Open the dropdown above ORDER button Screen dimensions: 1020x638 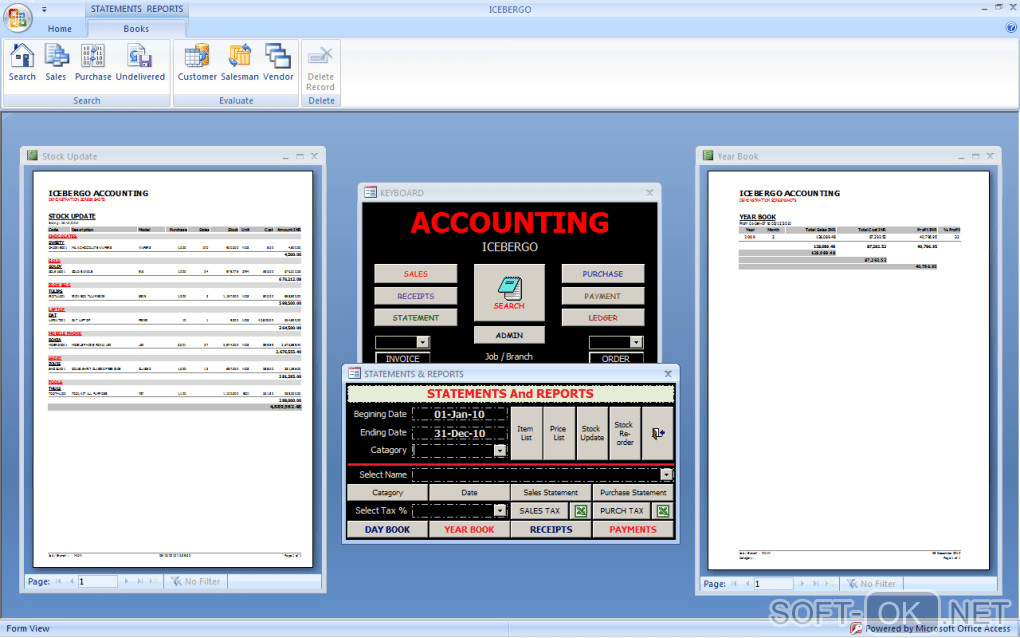click(636, 342)
